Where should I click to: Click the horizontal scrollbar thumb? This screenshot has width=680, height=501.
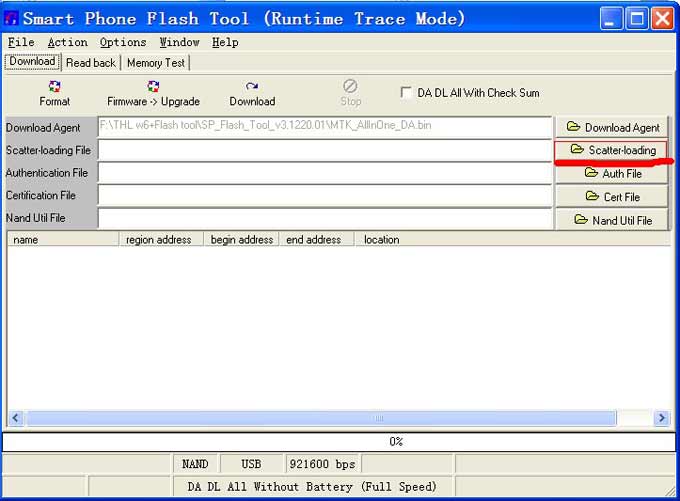[x=321, y=418]
